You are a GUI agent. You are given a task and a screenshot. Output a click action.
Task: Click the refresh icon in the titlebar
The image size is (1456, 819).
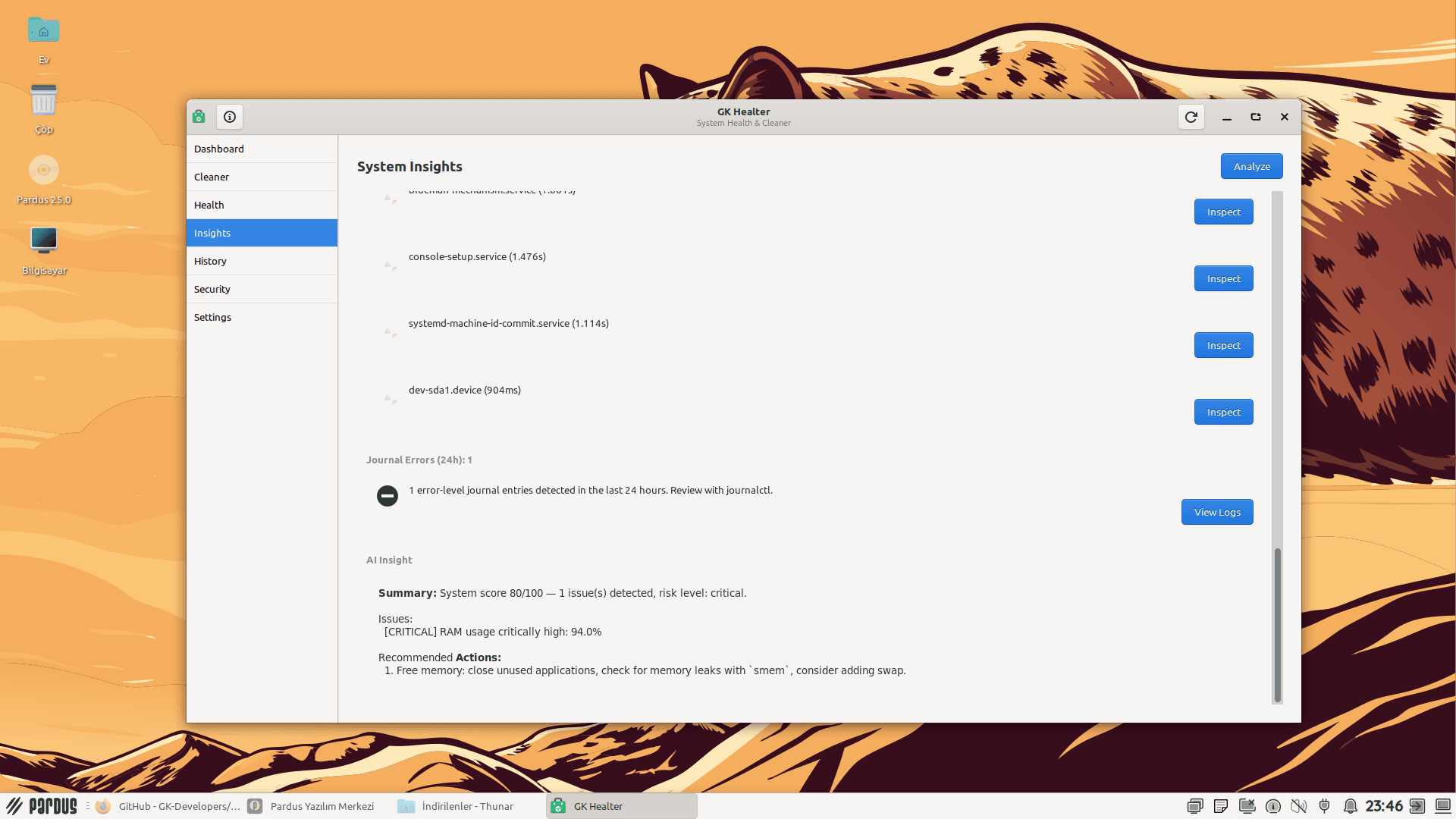[x=1191, y=117]
